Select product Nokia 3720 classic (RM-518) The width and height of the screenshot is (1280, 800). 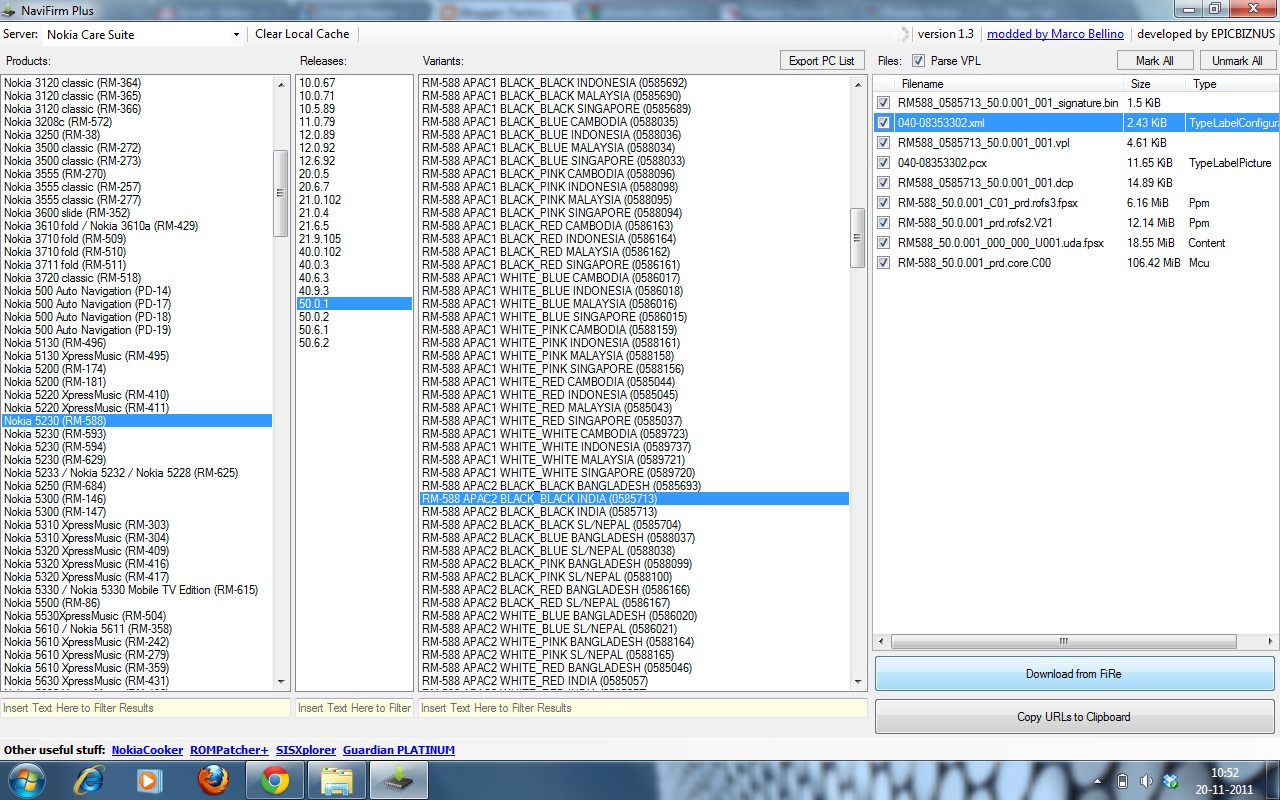coord(137,278)
